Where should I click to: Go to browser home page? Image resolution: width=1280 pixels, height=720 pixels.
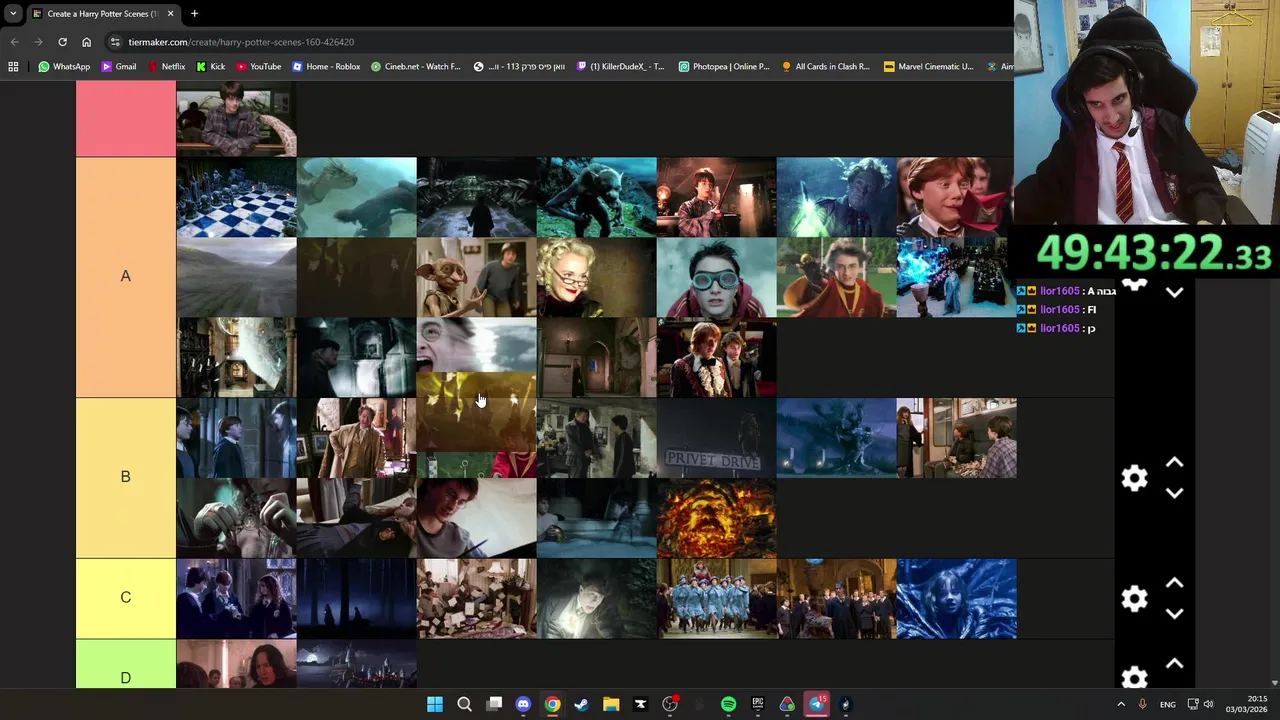pyautogui.click(x=86, y=42)
